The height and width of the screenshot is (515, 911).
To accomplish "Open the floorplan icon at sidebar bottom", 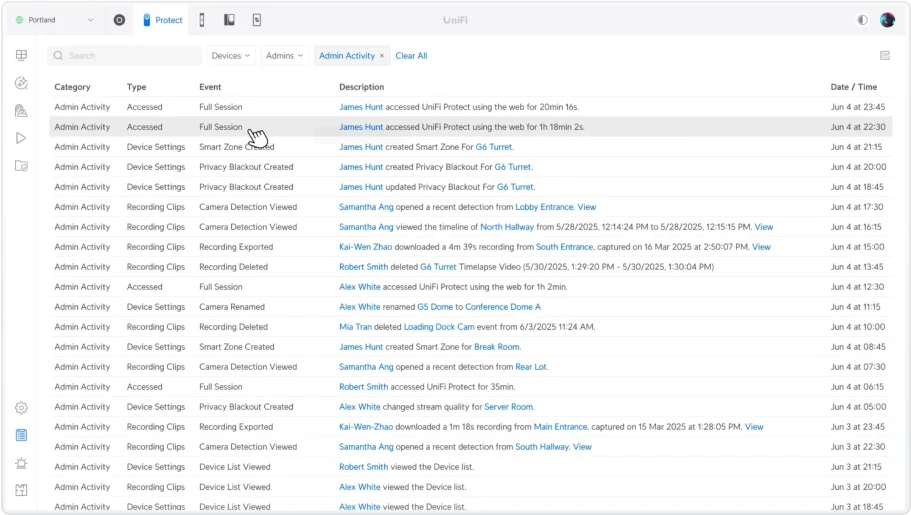I will pos(21,491).
